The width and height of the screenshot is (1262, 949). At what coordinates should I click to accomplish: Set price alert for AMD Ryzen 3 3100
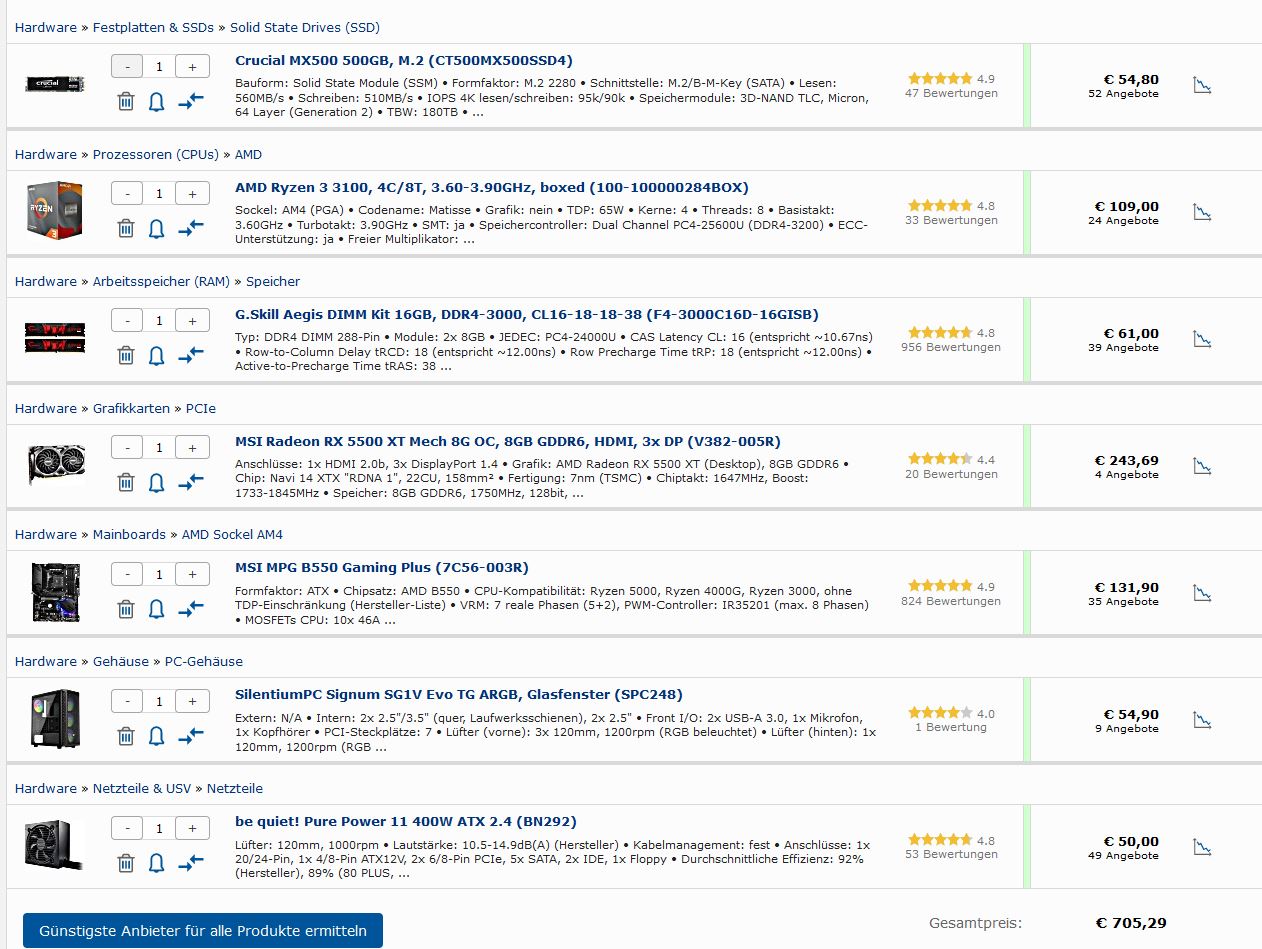pyautogui.click(x=157, y=228)
